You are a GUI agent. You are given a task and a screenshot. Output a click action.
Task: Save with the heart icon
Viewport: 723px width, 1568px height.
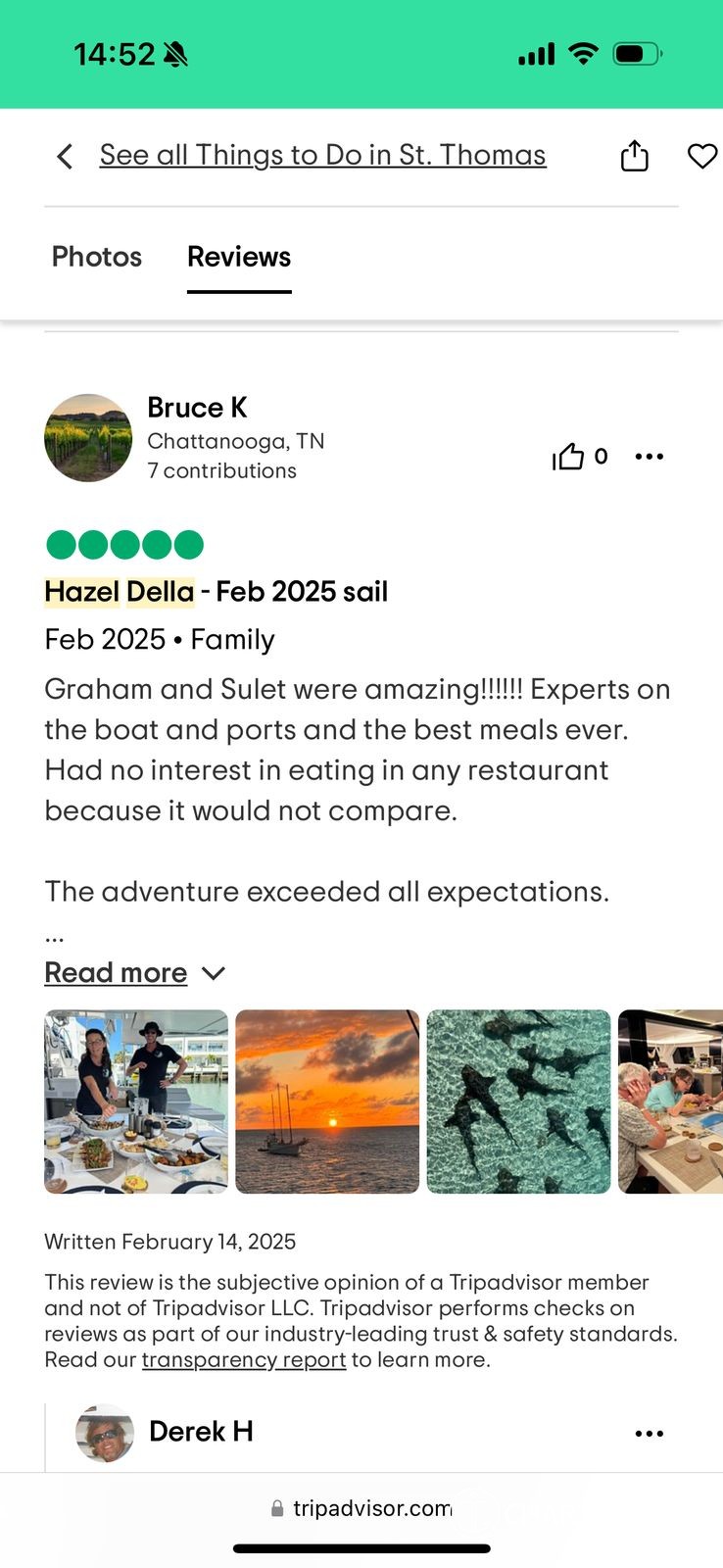click(x=701, y=156)
